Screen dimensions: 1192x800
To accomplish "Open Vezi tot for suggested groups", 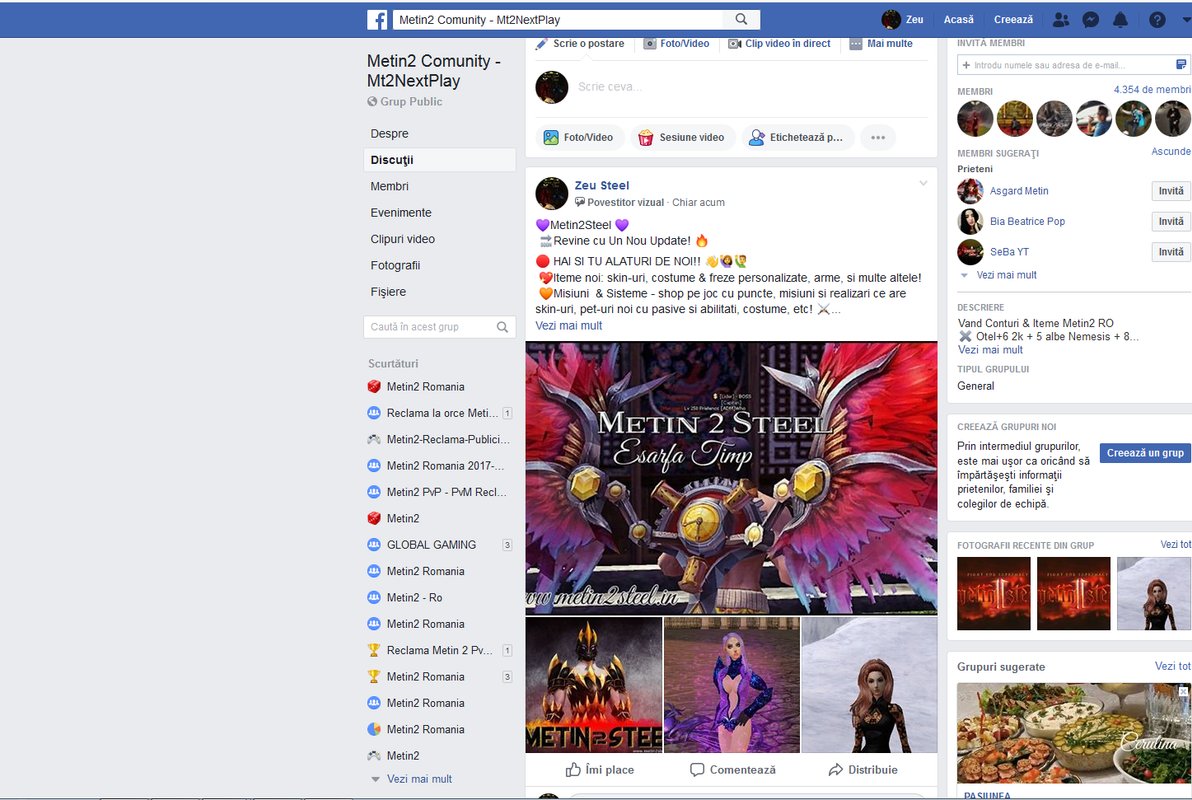I will [x=1172, y=666].
